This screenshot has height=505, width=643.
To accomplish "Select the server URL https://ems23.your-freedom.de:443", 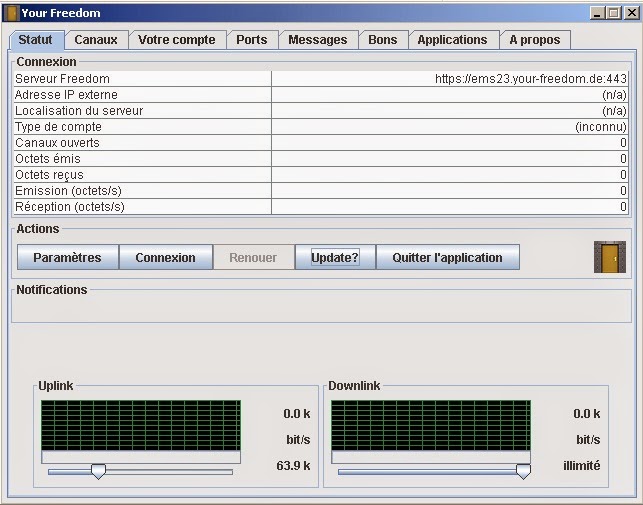I will click(531, 79).
